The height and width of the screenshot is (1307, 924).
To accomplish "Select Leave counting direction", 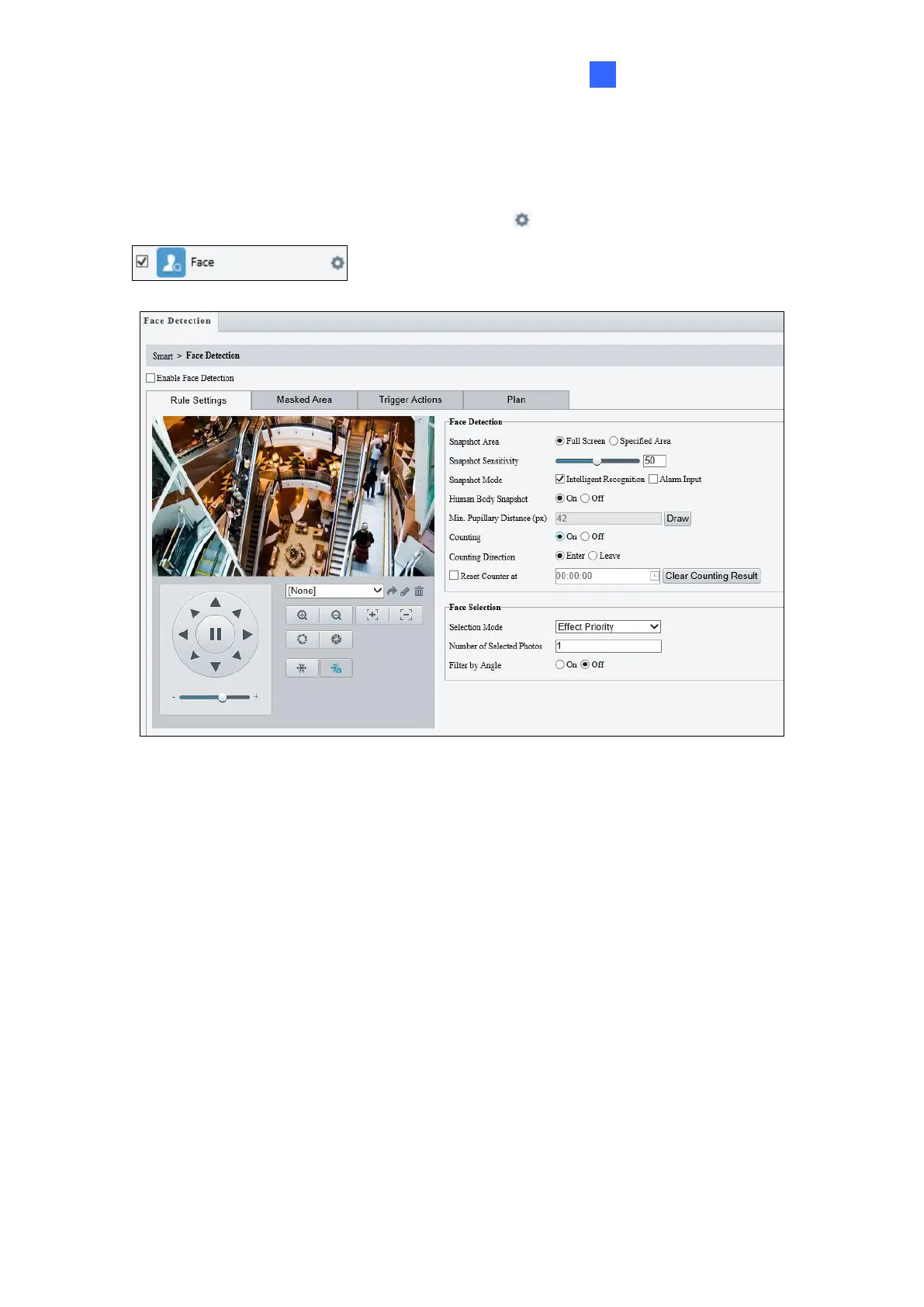I will point(593,556).
